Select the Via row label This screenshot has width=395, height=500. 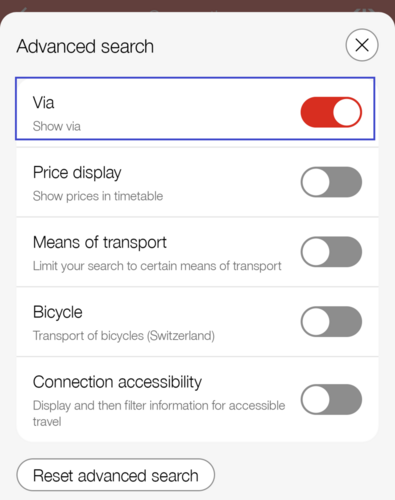tap(43, 103)
